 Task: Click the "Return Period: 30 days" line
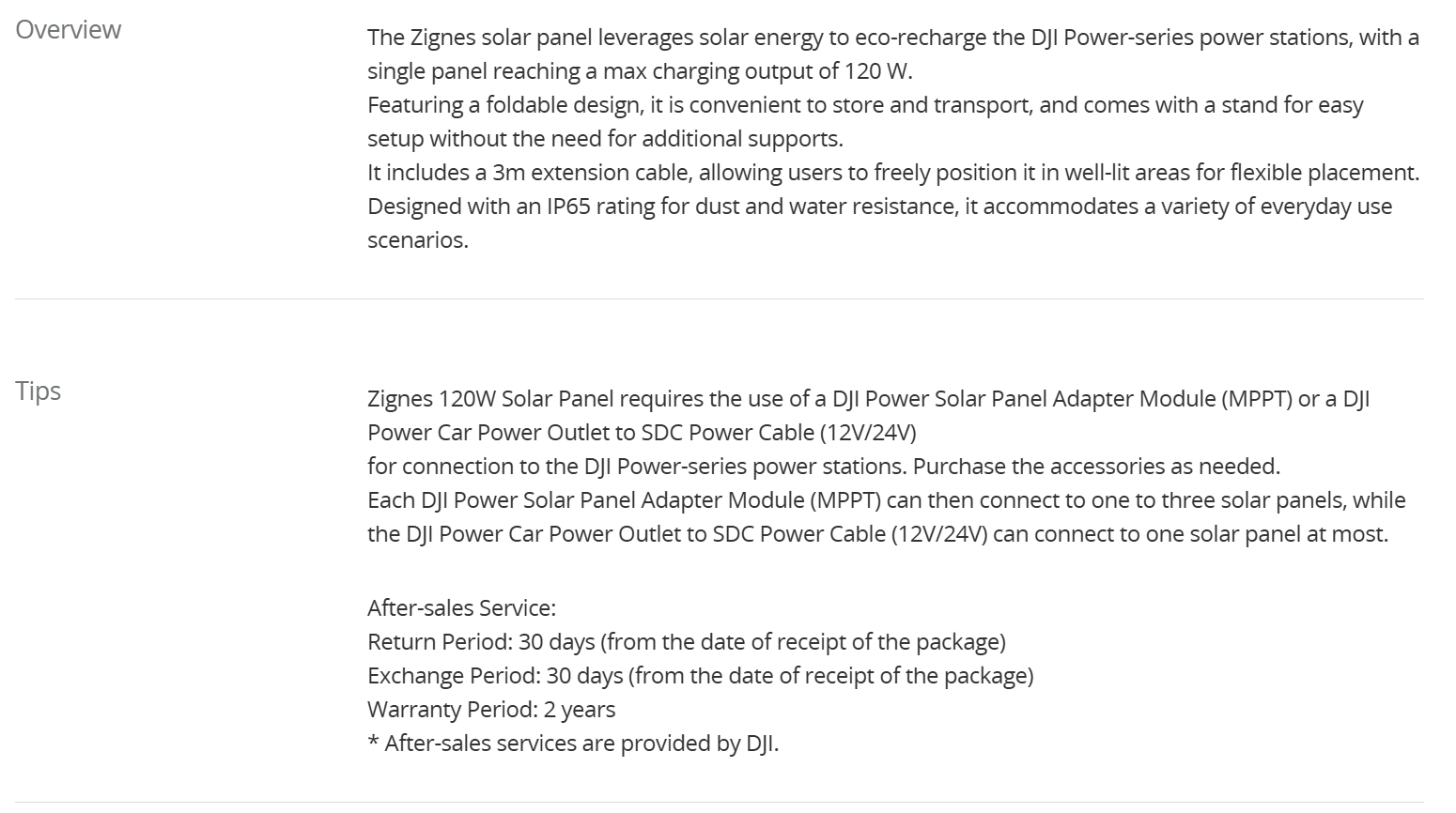[x=686, y=642]
